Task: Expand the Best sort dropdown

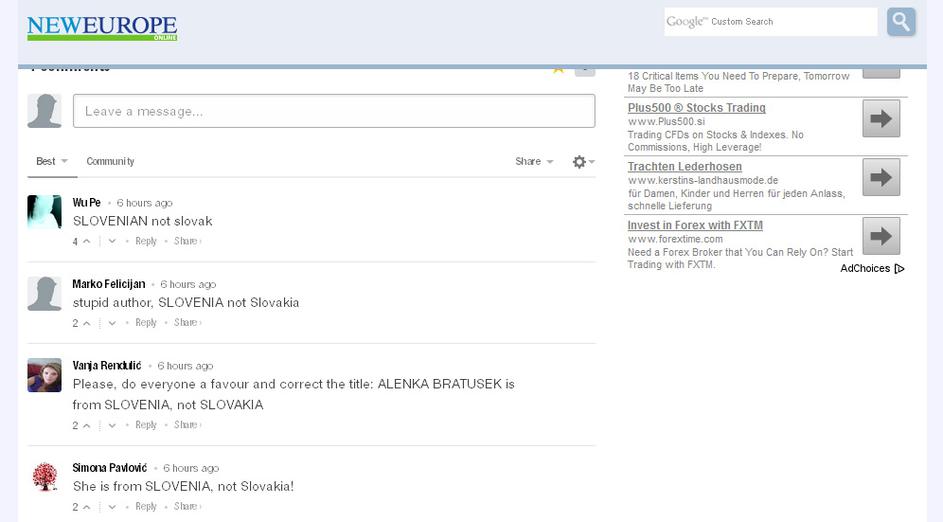Action: click(x=52, y=162)
